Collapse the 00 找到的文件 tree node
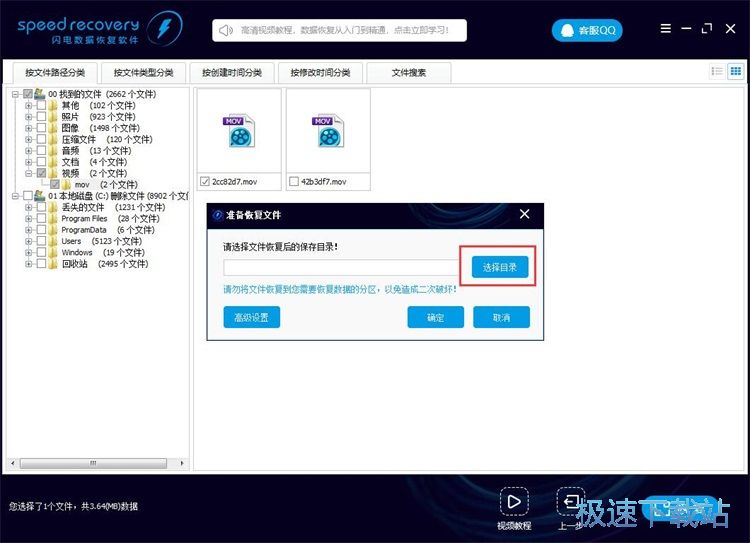Screen dimensions: 750x543 click(16, 94)
